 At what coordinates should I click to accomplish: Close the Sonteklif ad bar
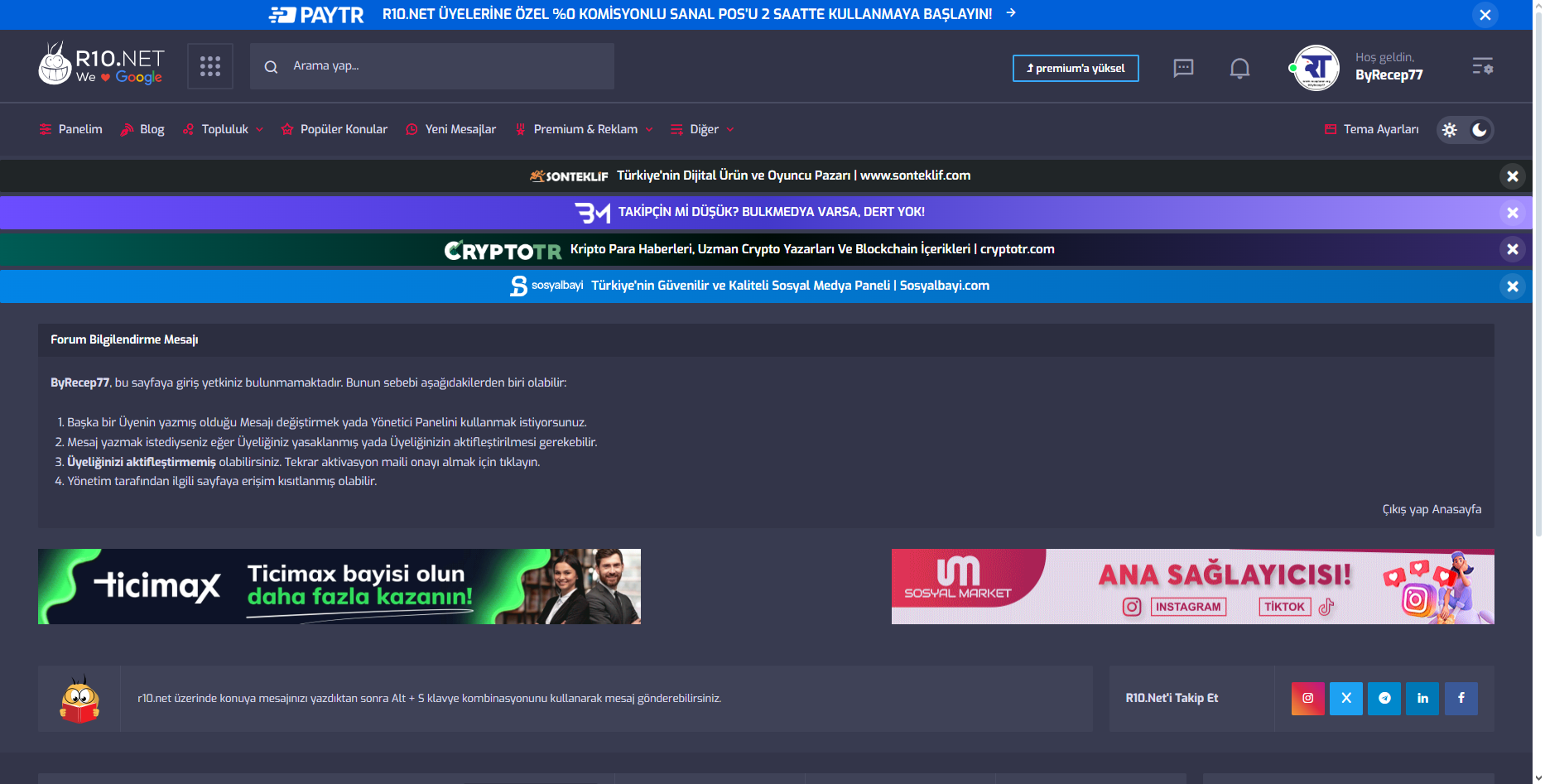(1513, 176)
